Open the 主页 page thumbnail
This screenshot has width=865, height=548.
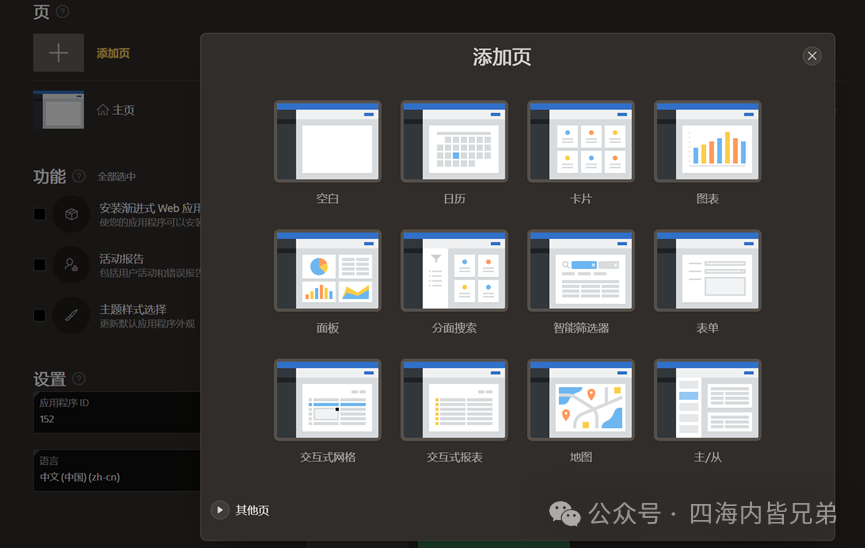pos(58,110)
